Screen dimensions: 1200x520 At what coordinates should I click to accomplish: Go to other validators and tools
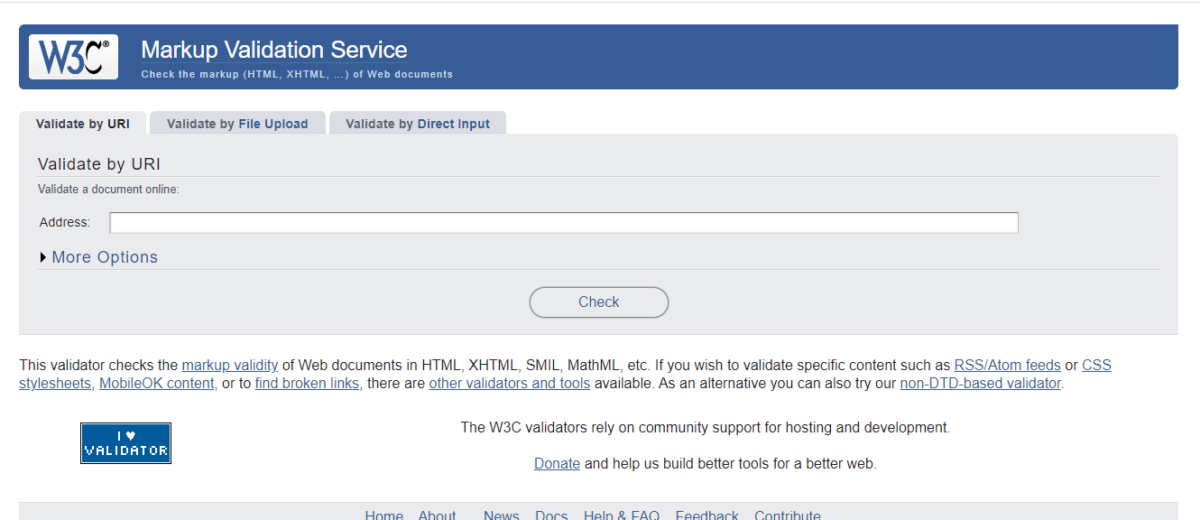tap(509, 383)
